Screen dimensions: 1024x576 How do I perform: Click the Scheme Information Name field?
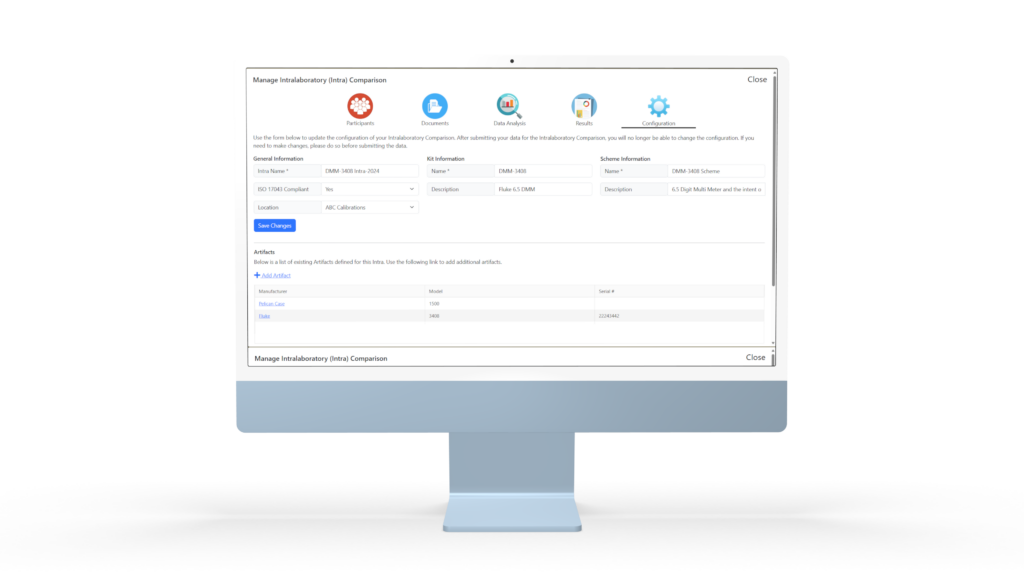point(717,171)
